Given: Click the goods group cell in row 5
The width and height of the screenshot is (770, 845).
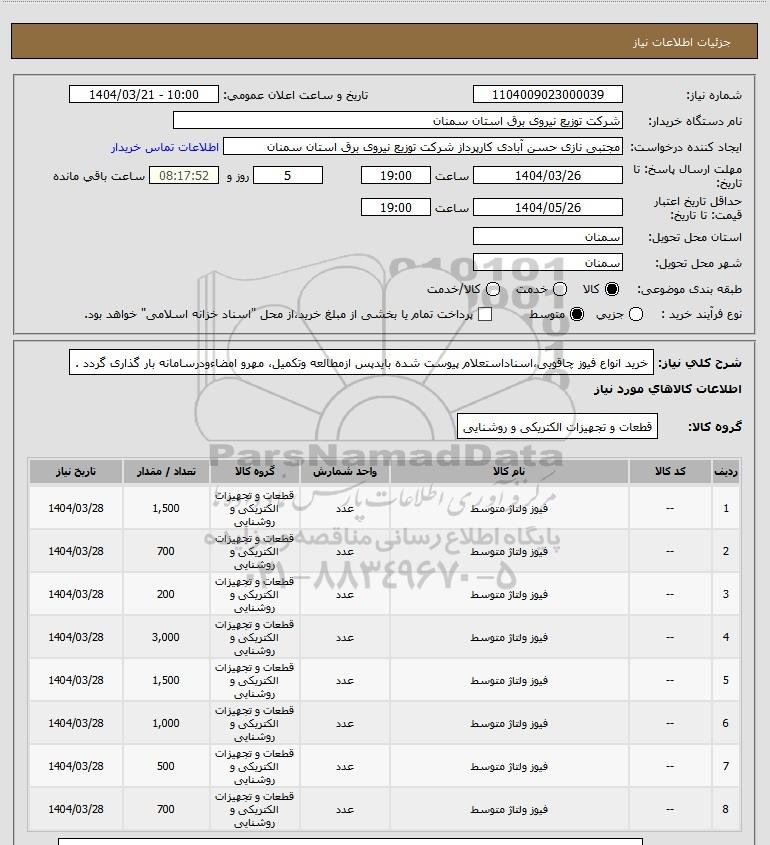Looking at the screenshot, I should coord(254,680).
